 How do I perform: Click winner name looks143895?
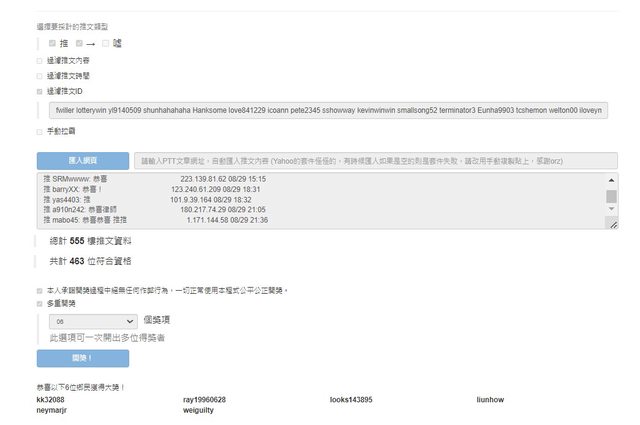[351, 399]
